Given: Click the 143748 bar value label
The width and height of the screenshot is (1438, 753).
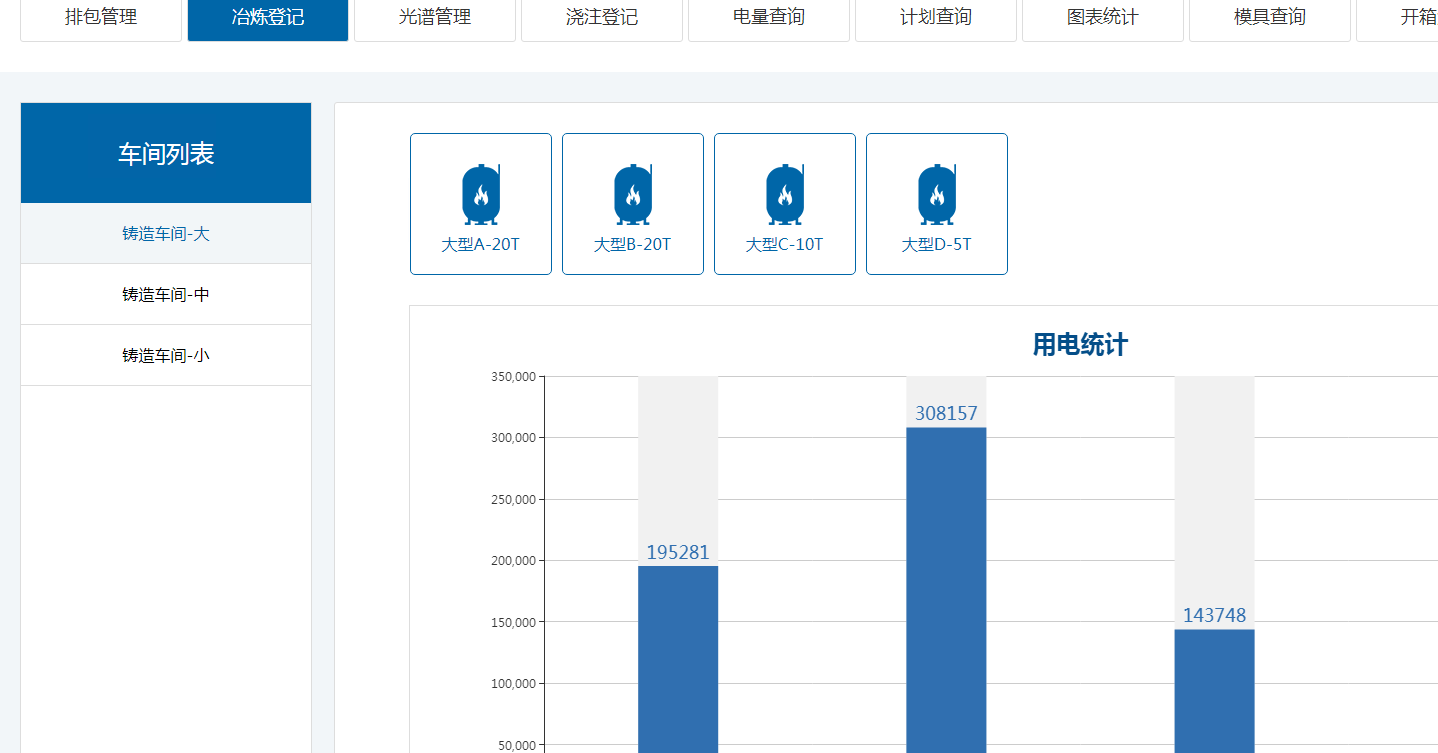Looking at the screenshot, I should click(1214, 615).
